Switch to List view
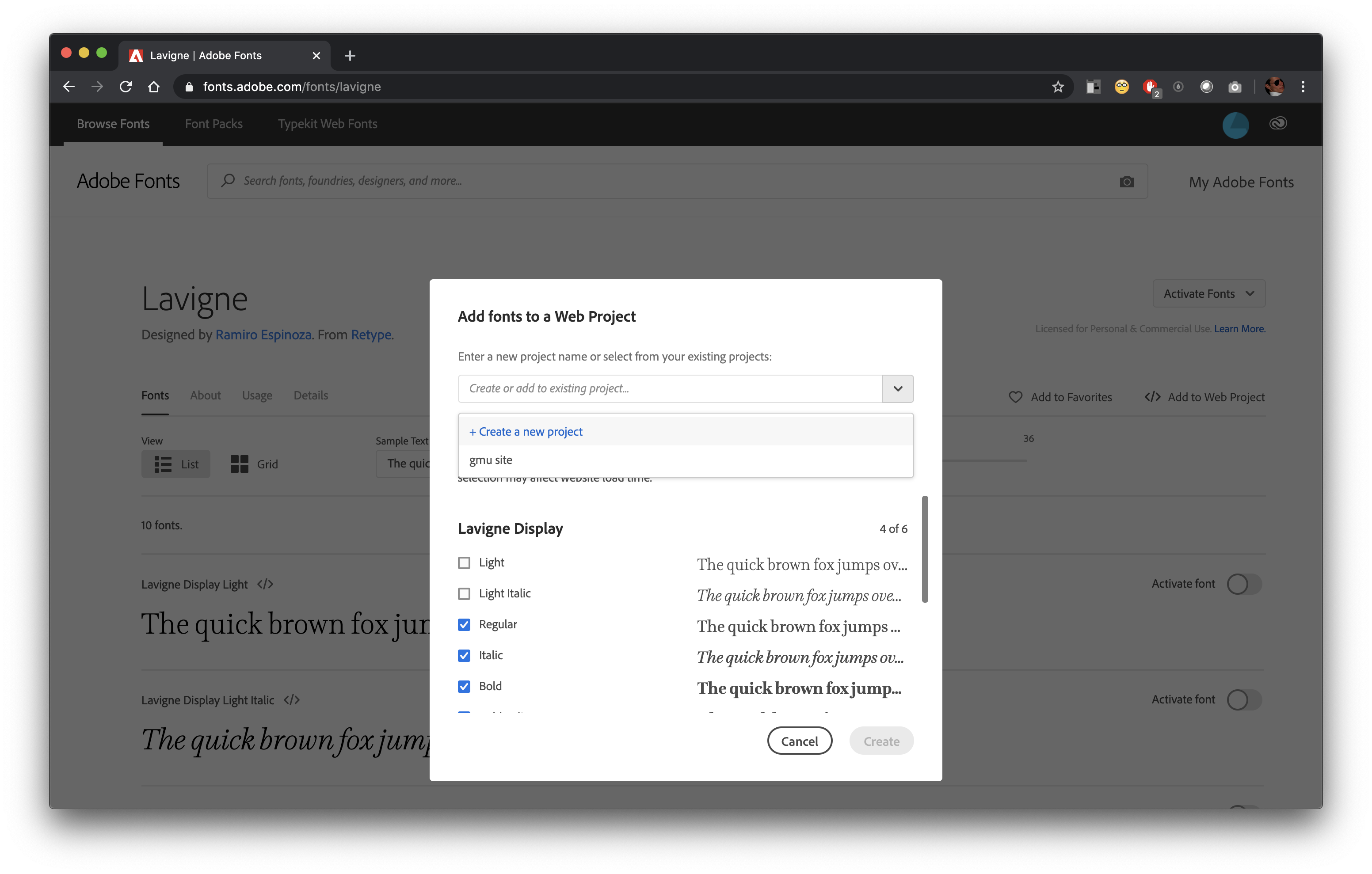This screenshot has width=1372, height=874. 176,464
